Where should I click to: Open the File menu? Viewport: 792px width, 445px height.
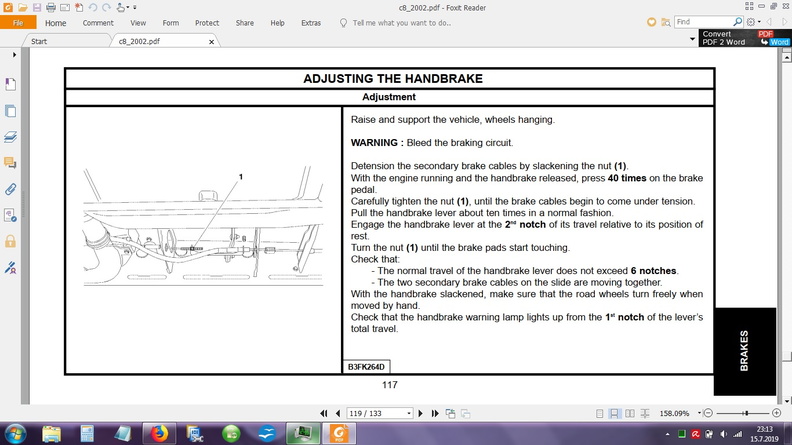click(x=18, y=23)
